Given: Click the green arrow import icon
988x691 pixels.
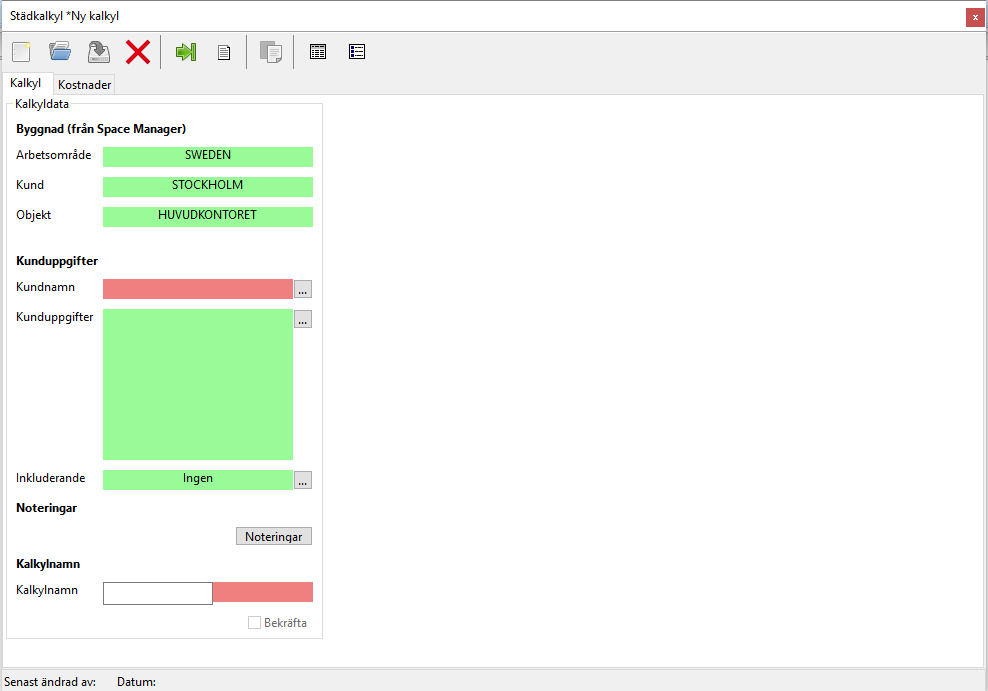Looking at the screenshot, I should tap(186, 52).
